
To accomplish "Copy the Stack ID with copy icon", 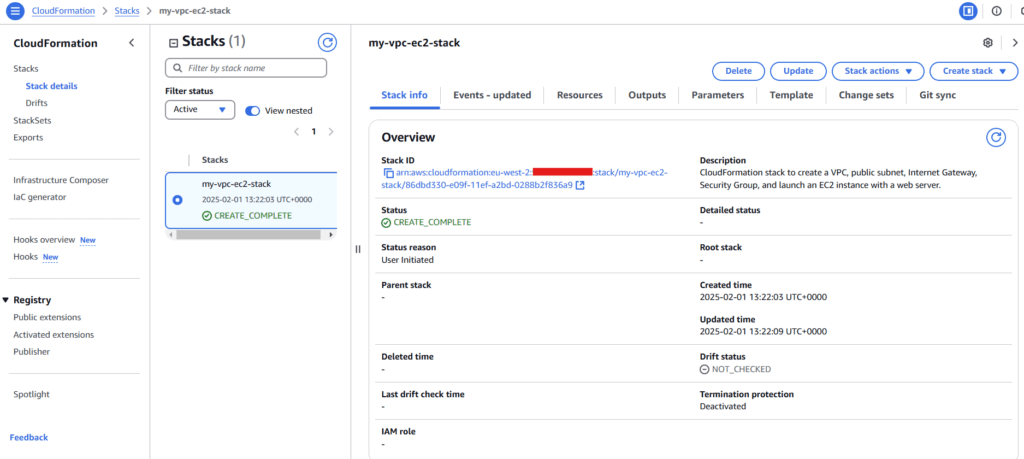I will coord(388,173).
